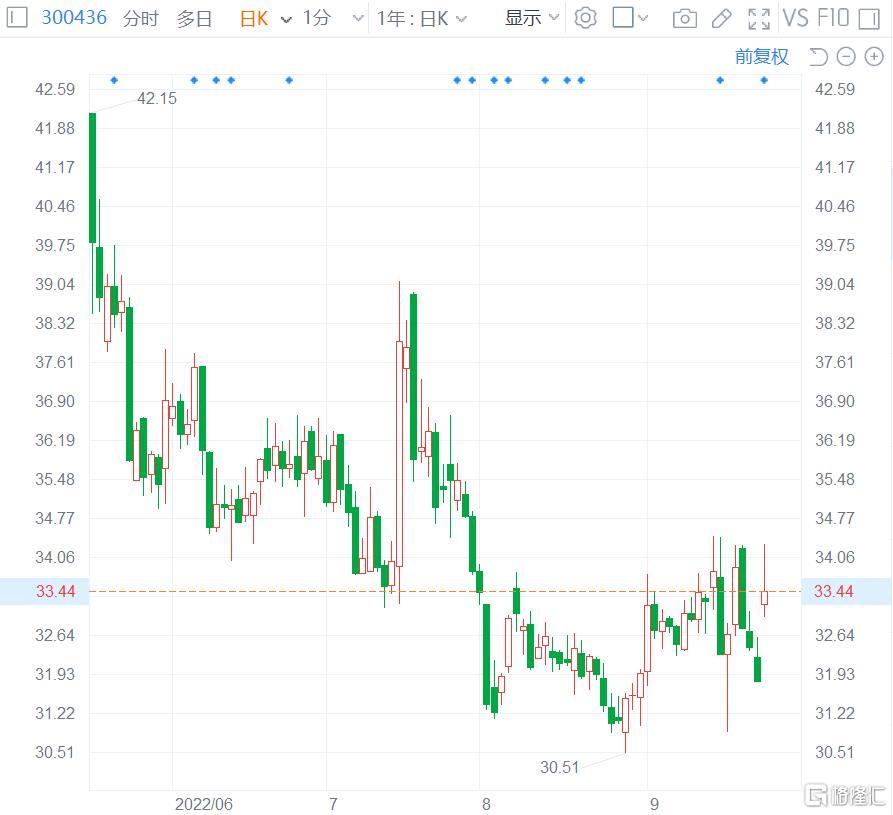Switch to the 分时 intraday view
The image size is (893, 815).
[140, 18]
